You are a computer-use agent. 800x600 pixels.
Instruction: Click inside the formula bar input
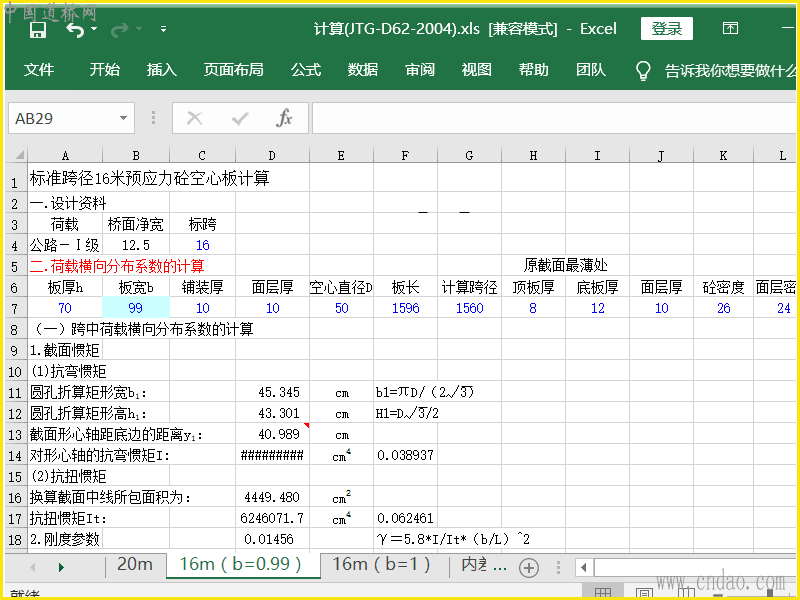point(554,118)
